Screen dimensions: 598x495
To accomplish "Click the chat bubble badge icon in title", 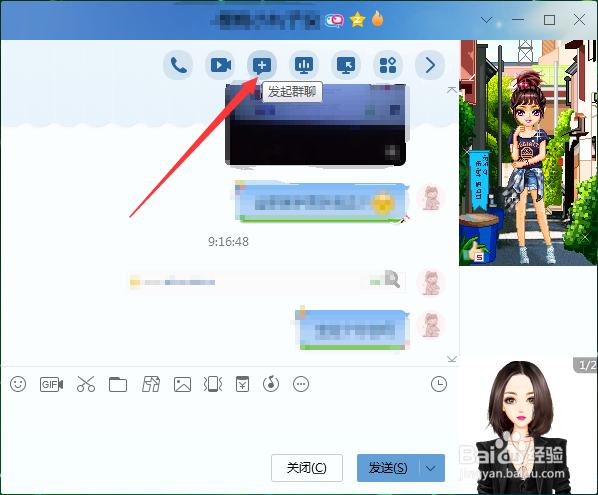I will [x=334, y=20].
